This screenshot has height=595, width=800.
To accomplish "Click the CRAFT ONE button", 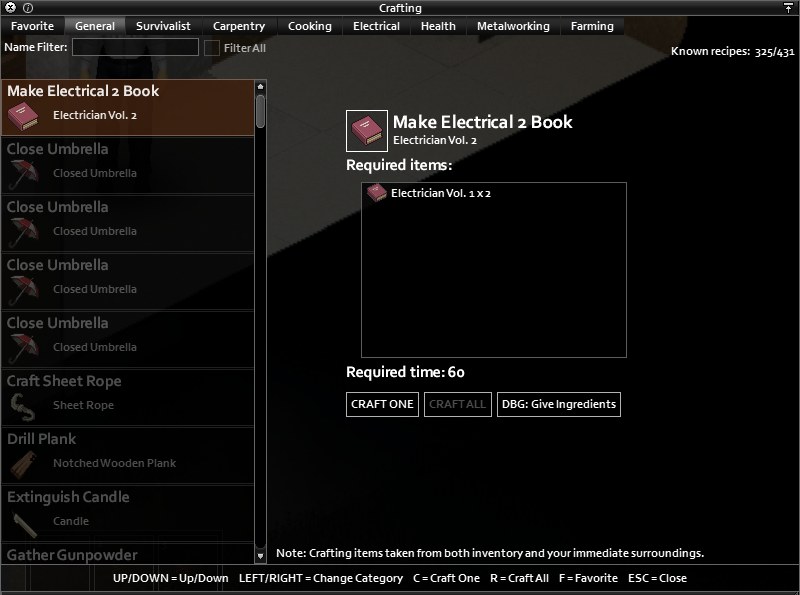I will coord(382,404).
